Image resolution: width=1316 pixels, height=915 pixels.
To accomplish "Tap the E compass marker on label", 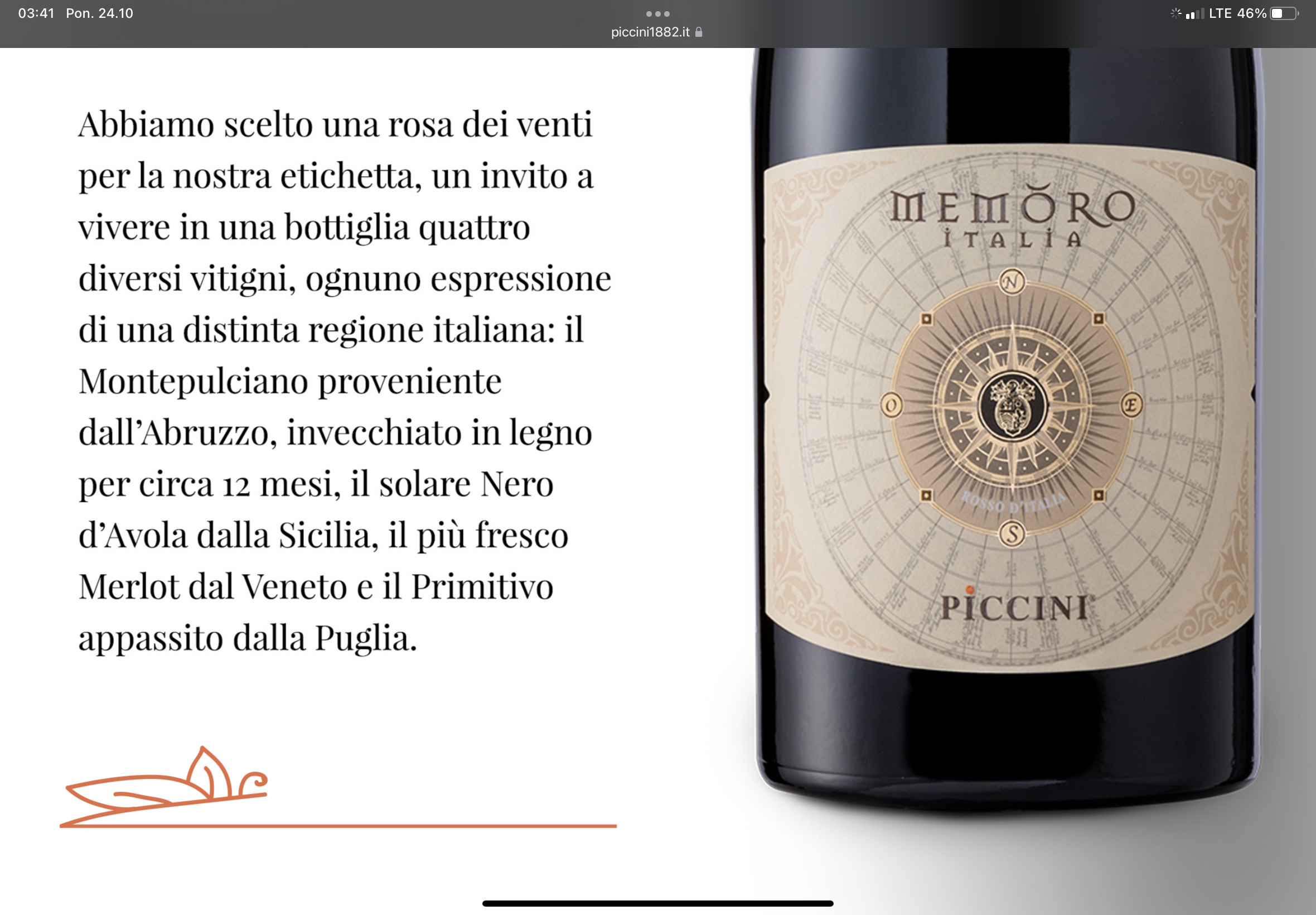I will click(1131, 406).
